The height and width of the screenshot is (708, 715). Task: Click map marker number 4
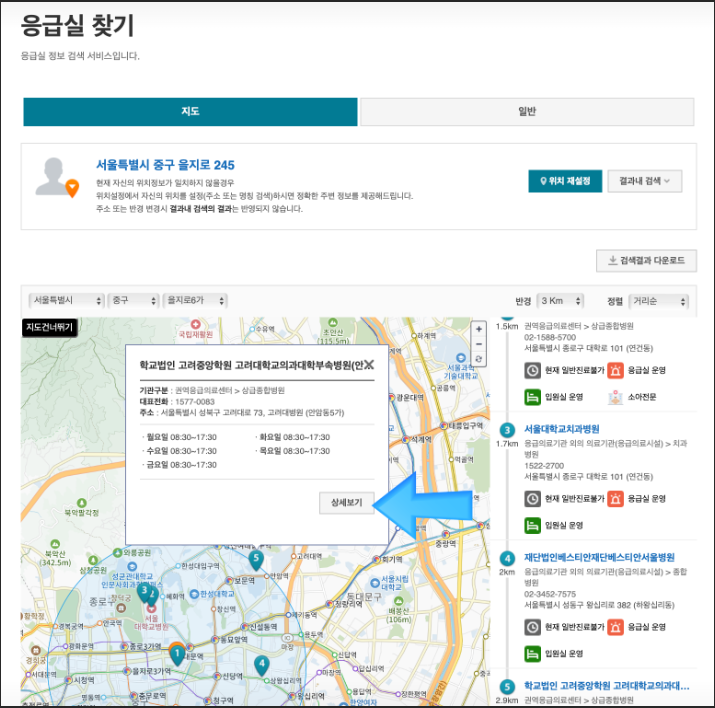coord(261,663)
